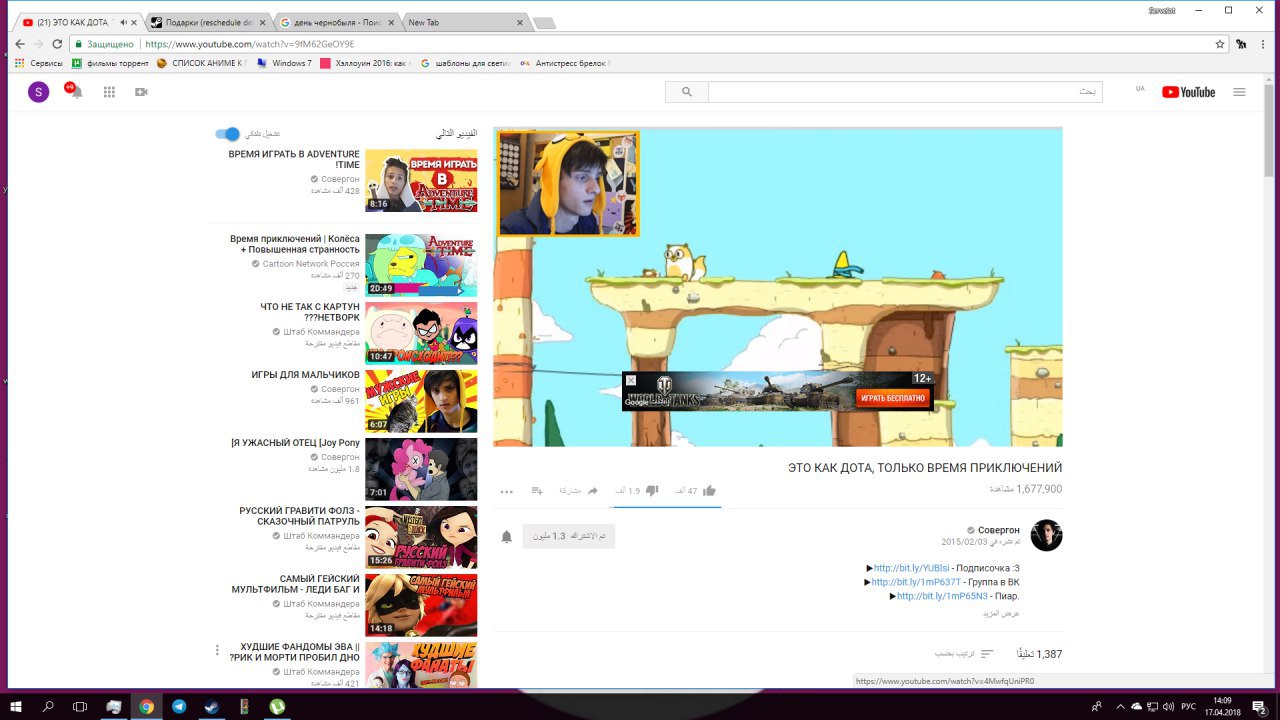
Task: Click ИГРАТЬ БЕСПЛАТНО on the ad
Action: 893,398
